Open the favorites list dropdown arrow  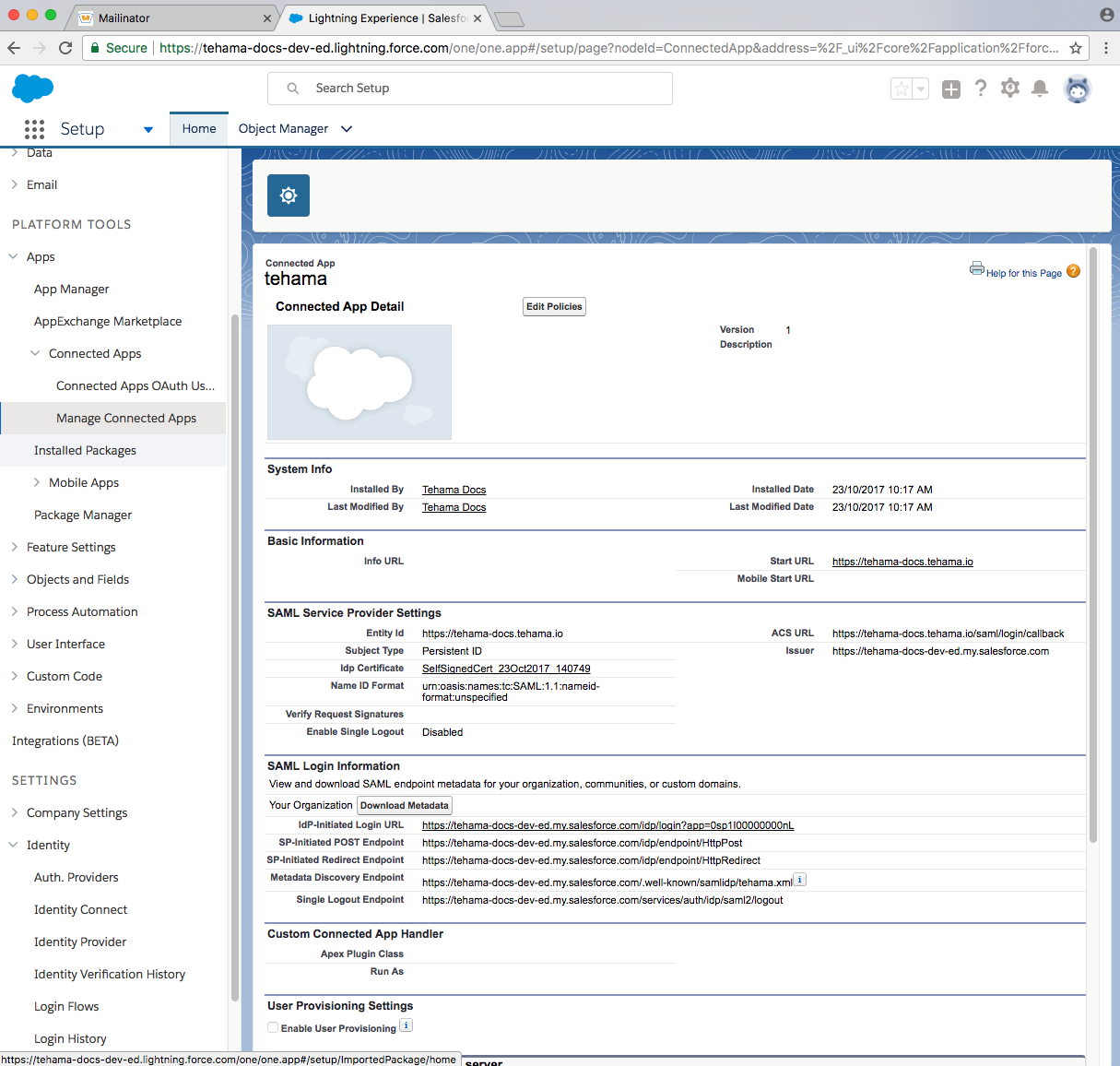920,89
